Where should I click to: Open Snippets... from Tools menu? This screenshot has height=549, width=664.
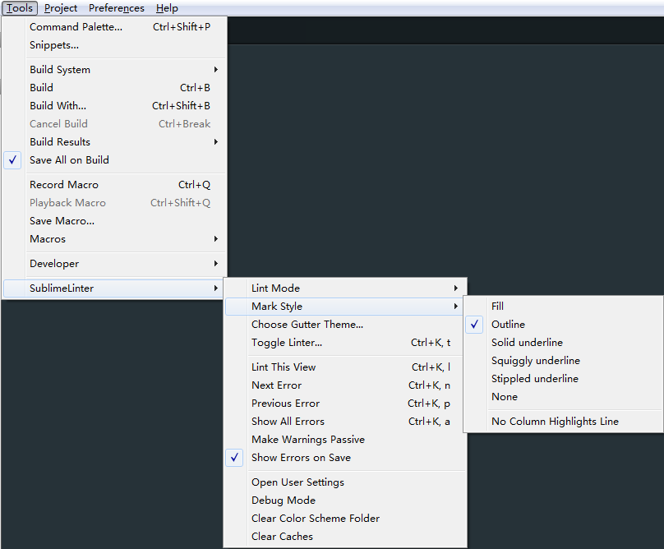point(114,45)
